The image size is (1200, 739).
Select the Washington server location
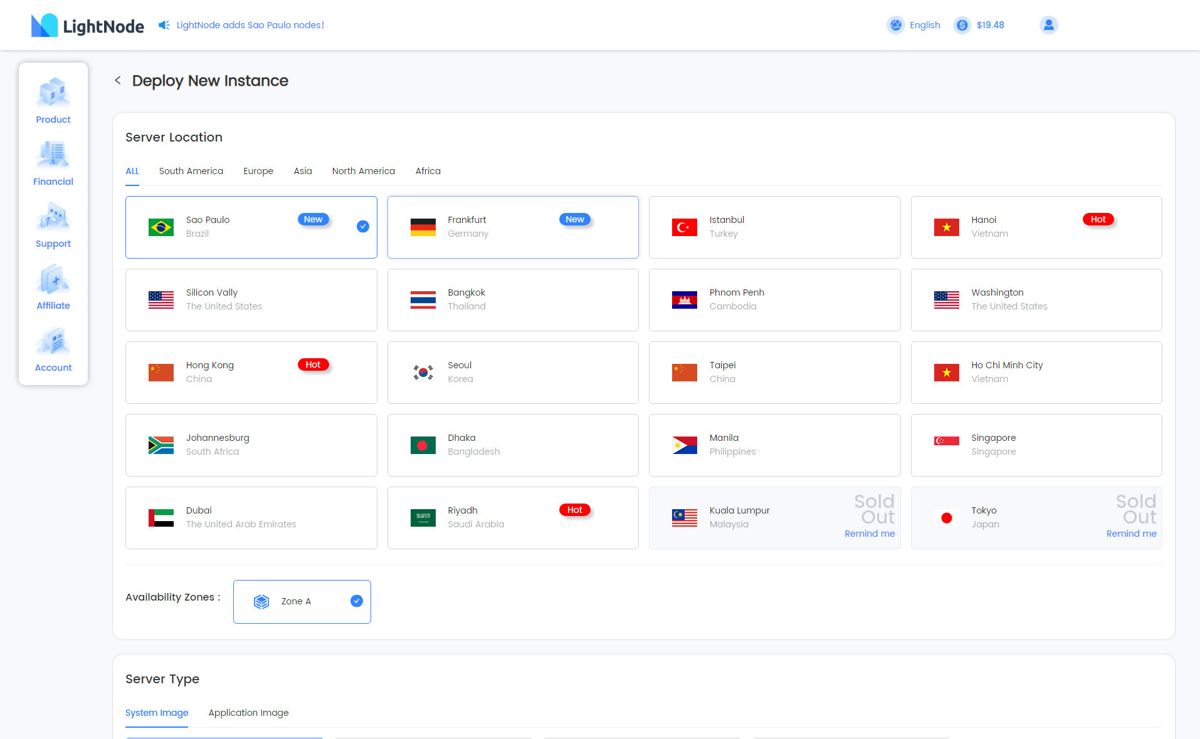click(1036, 300)
